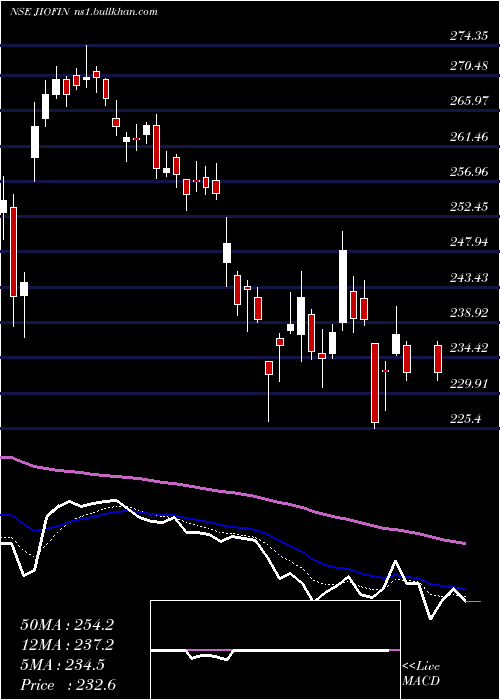The width and height of the screenshot is (500, 700).
Task: Click the 243.43 price level label
Action: [469, 278]
